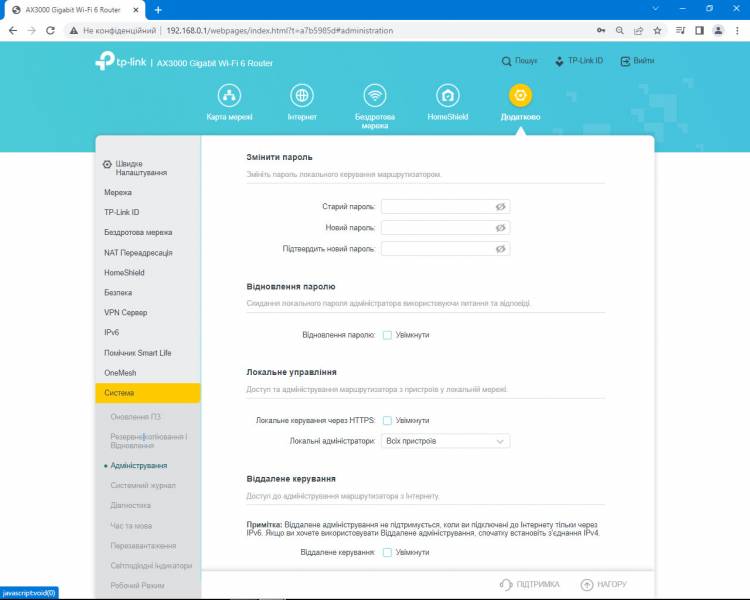Viewport: 750px width, 600px height.
Task: Click the share page icon
Action: (638, 30)
